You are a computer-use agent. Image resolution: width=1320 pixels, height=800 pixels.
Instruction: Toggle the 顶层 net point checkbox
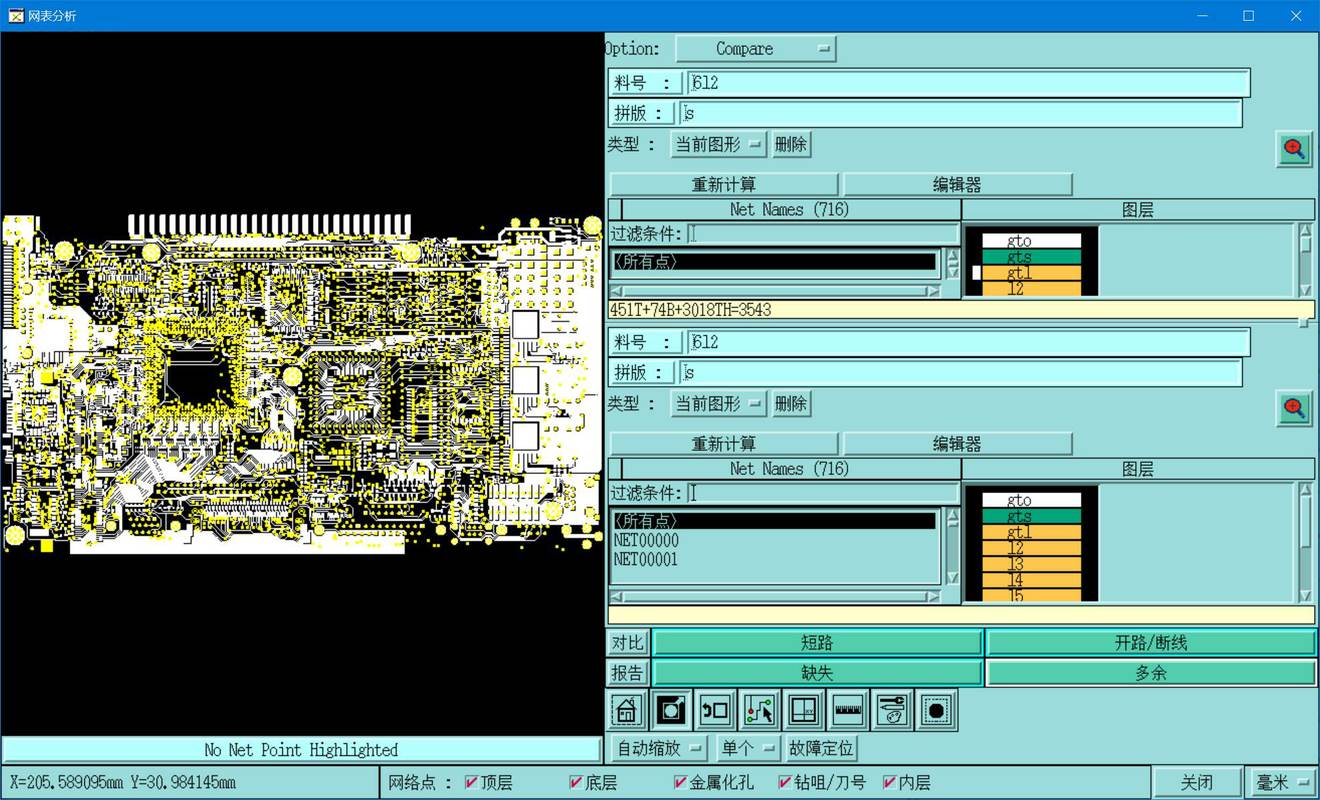click(472, 782)
